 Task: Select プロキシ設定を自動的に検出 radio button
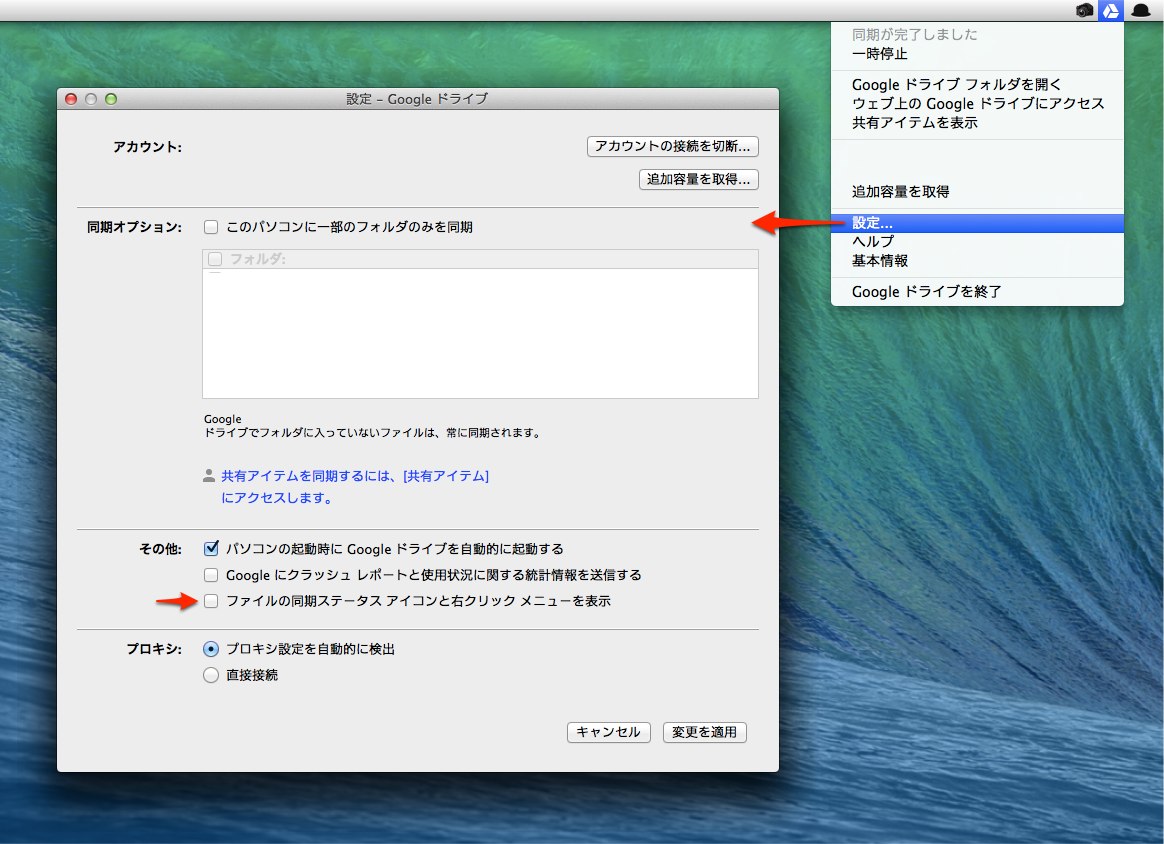coord(211,649)
